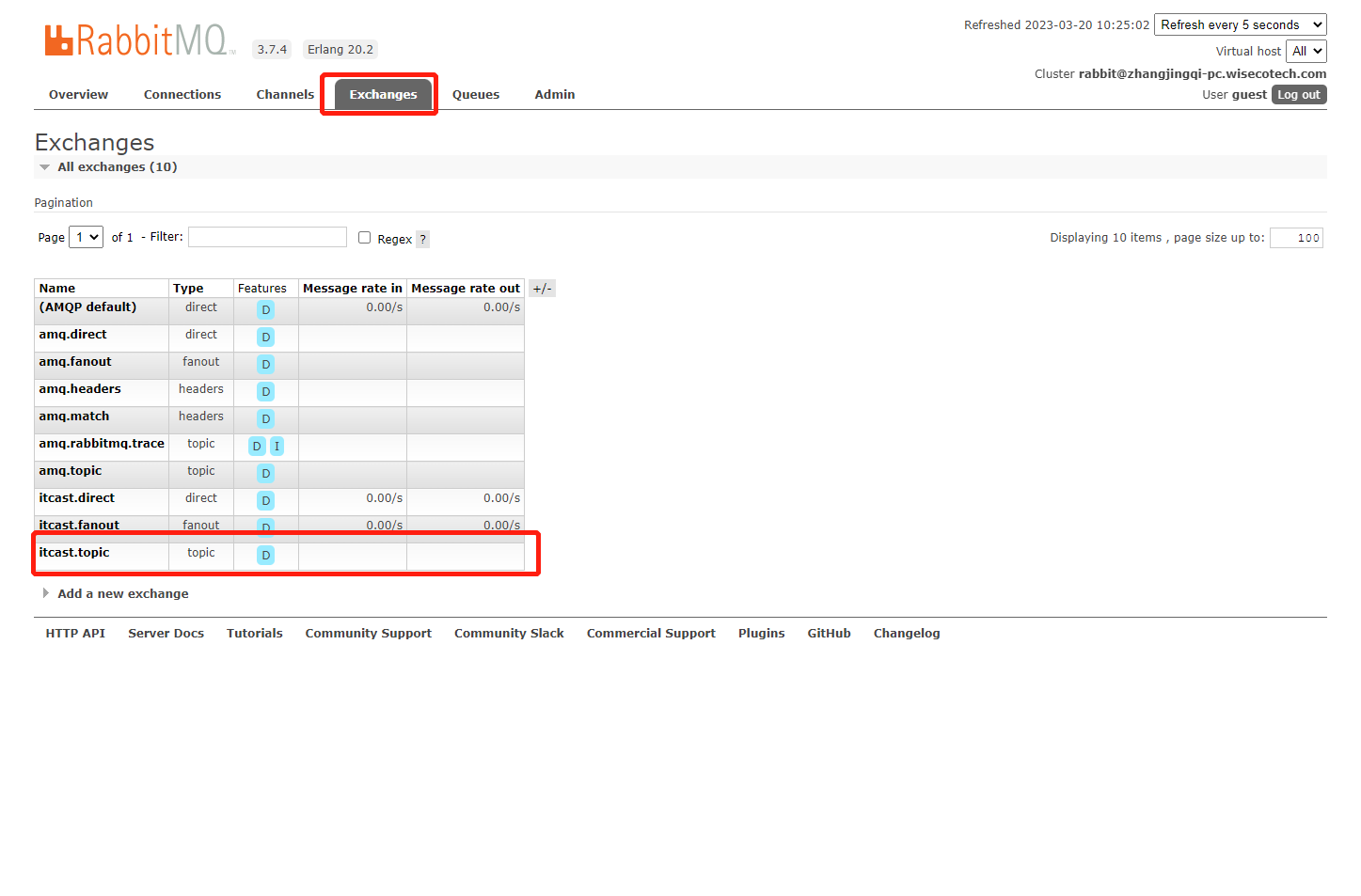Open the amq.rabbitmq.trace exchange
1361x896 pixels.
(x=102, y=443)
